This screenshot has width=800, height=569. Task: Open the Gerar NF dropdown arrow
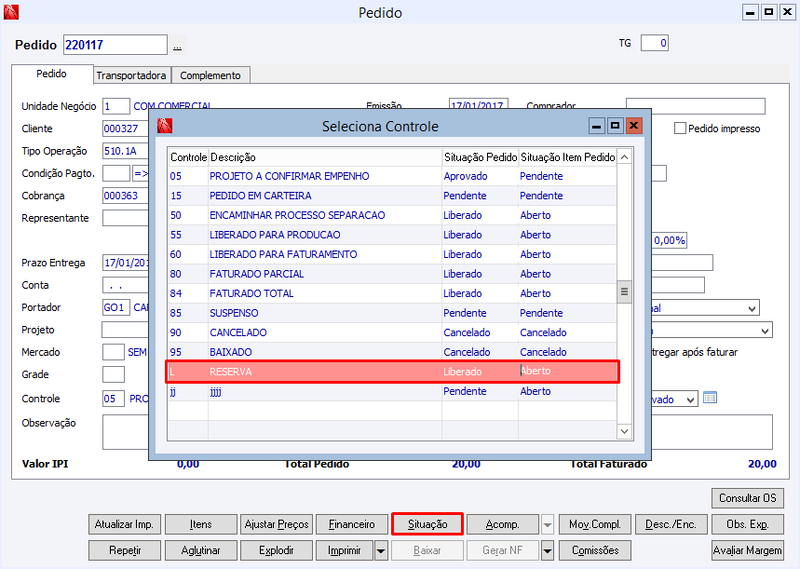coord(547,551)
